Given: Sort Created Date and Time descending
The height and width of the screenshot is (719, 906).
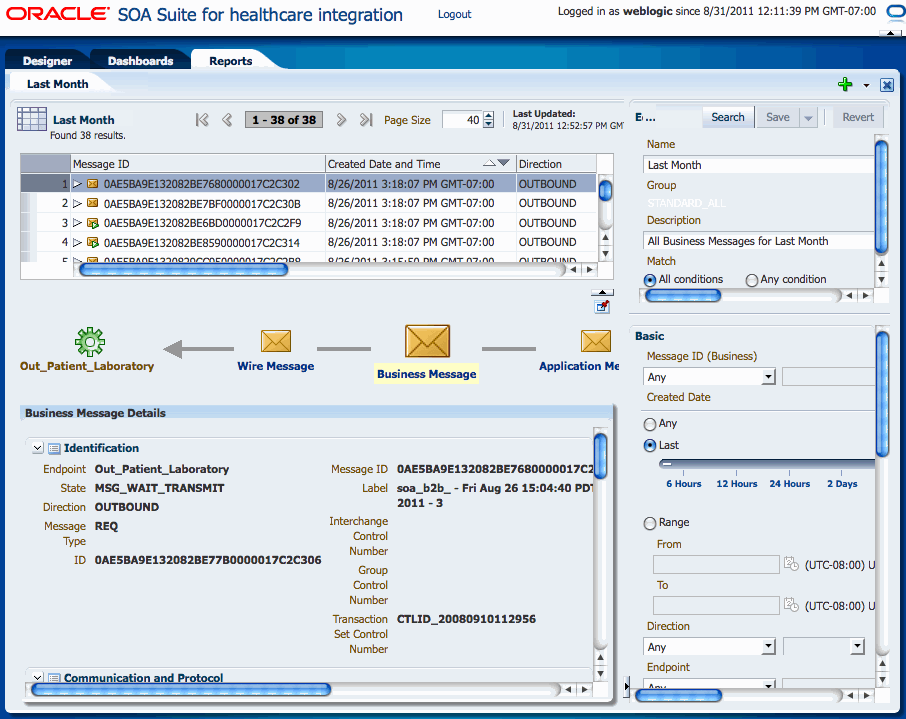Looking at the screenshot, I should [503, 163].
